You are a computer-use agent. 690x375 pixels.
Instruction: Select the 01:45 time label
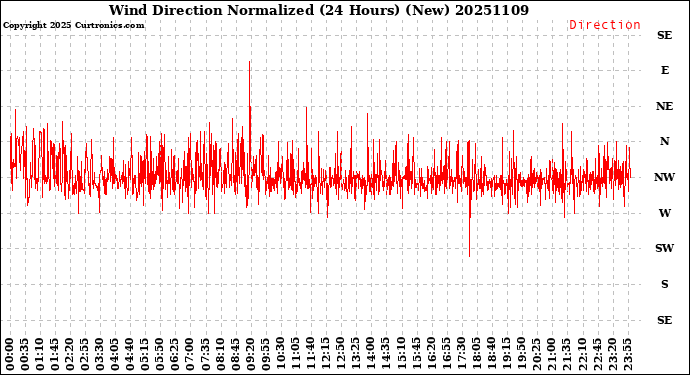(55, 354)
